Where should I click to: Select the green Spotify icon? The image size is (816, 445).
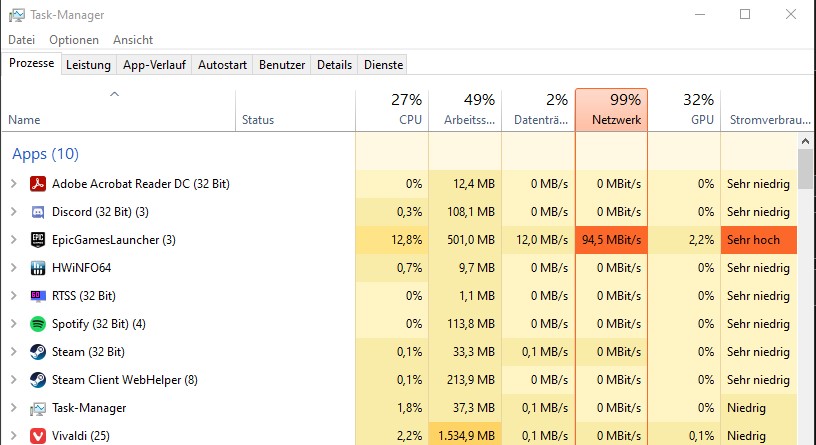(x=37, y=324)
